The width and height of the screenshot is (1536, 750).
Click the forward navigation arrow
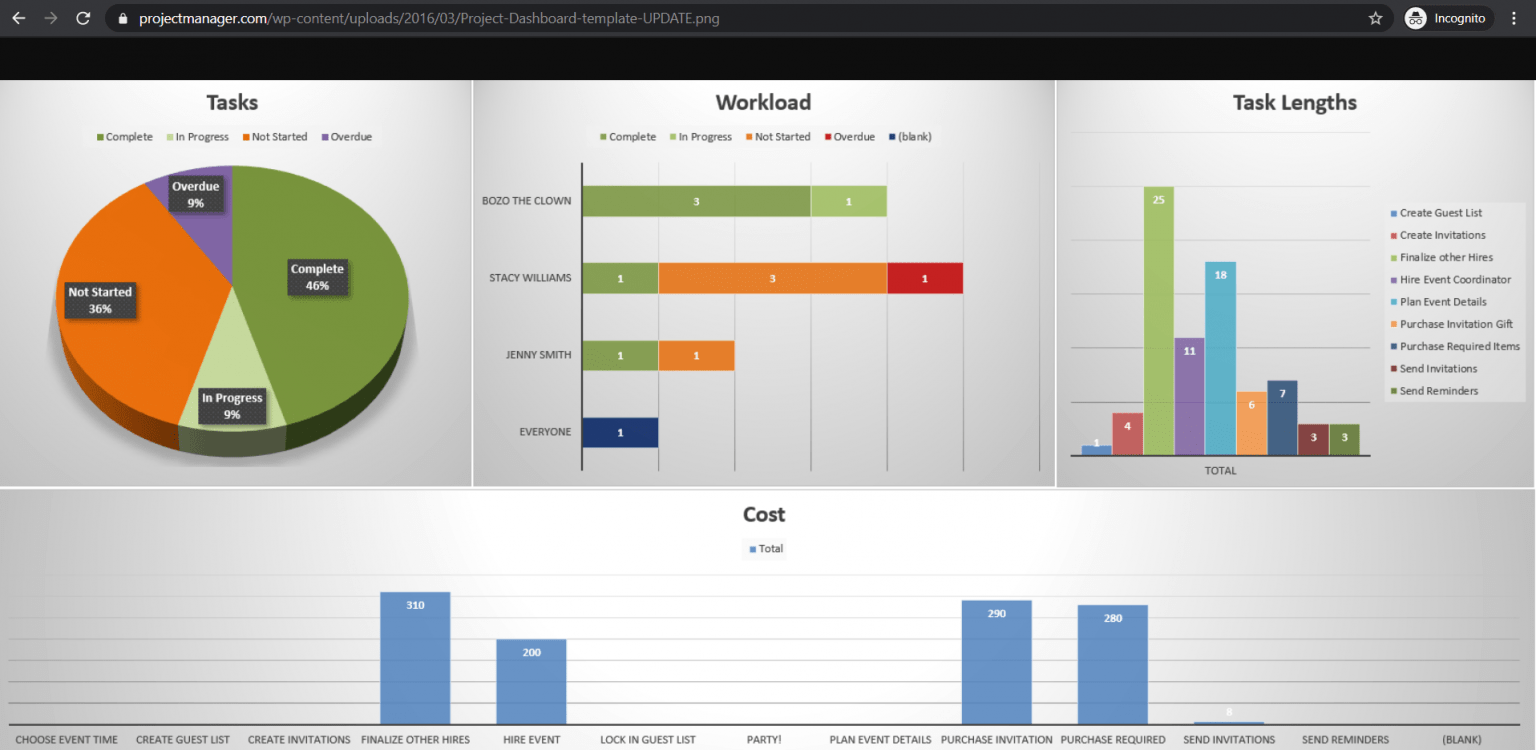click(x=51, y=17)
